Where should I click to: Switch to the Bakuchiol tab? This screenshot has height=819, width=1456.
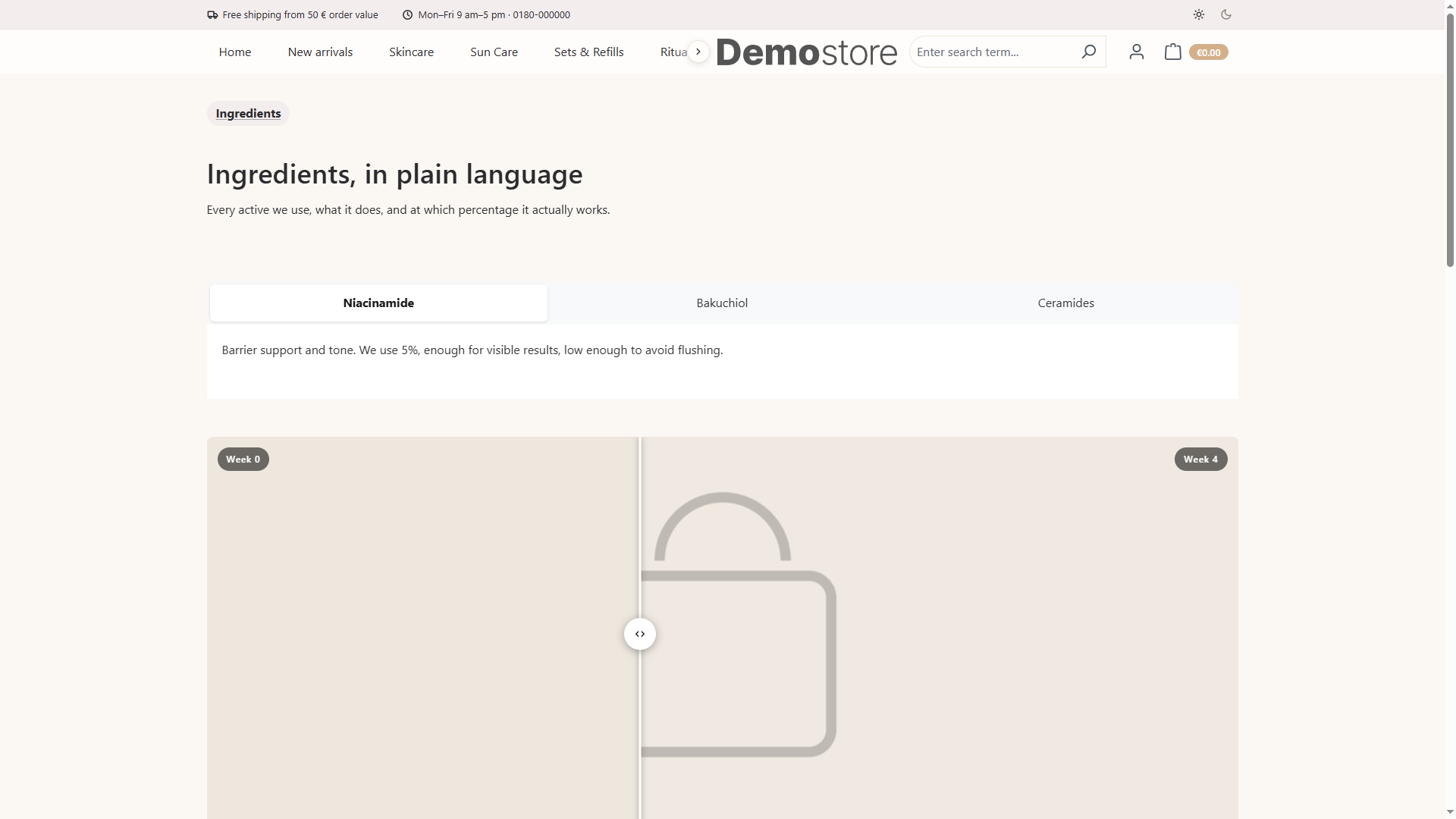coord(722,303)
